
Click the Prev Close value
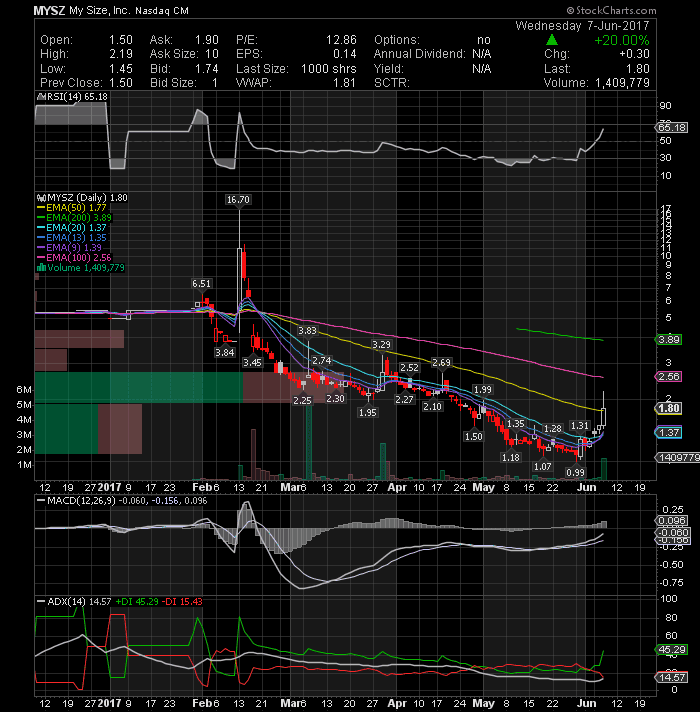point(121,83)
